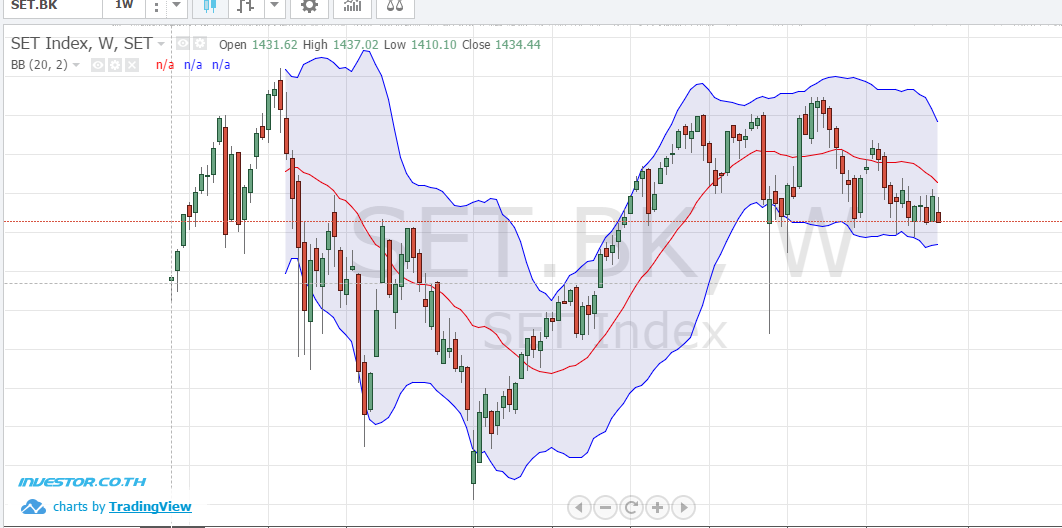The image size is (1062, 528).
Task: Zoom in with the plus control
Action: point(657,507)
